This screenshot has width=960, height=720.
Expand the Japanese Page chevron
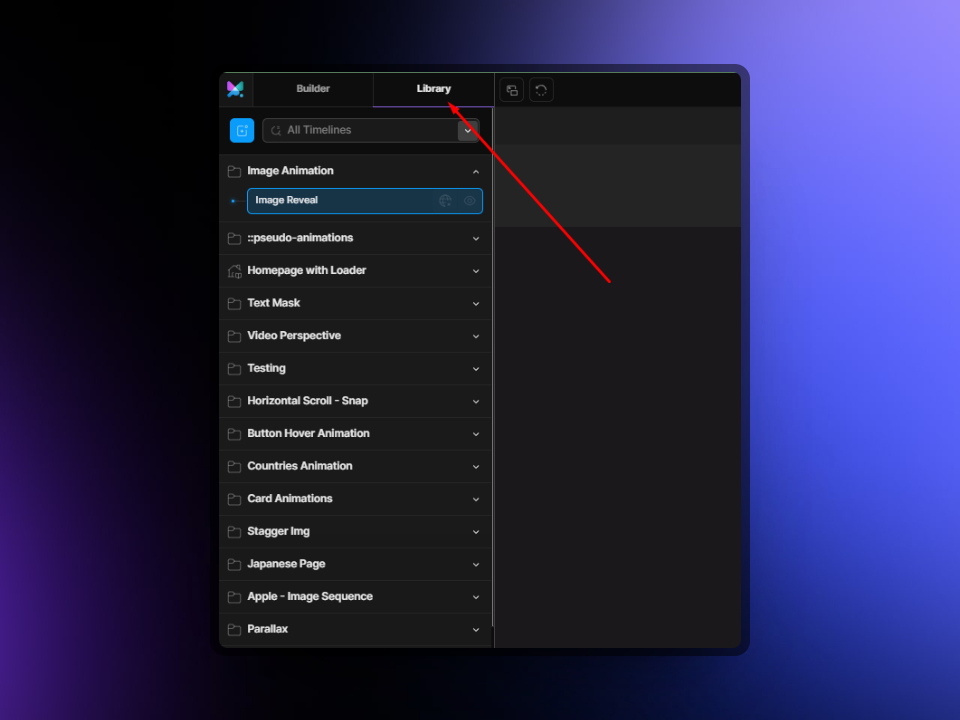coord(476,564)
